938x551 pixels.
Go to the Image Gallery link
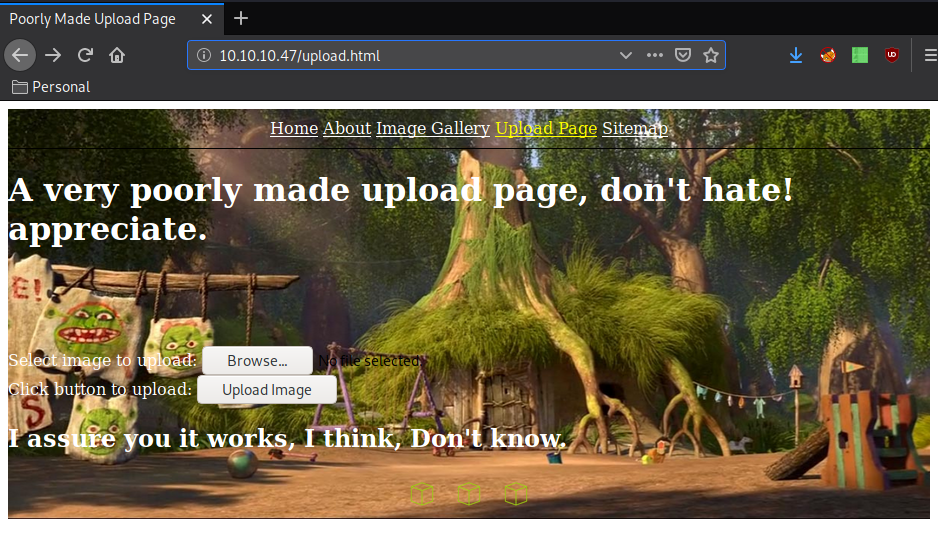click(433, 128)
